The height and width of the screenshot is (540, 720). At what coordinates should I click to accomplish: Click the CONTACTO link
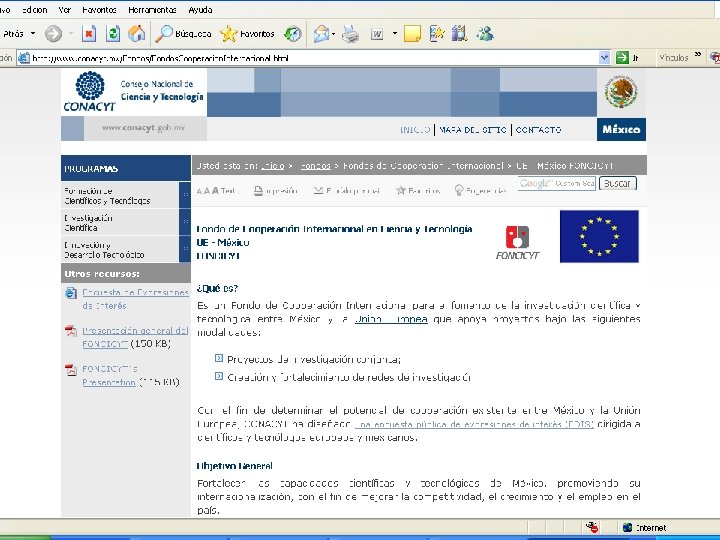pos(538,130)
